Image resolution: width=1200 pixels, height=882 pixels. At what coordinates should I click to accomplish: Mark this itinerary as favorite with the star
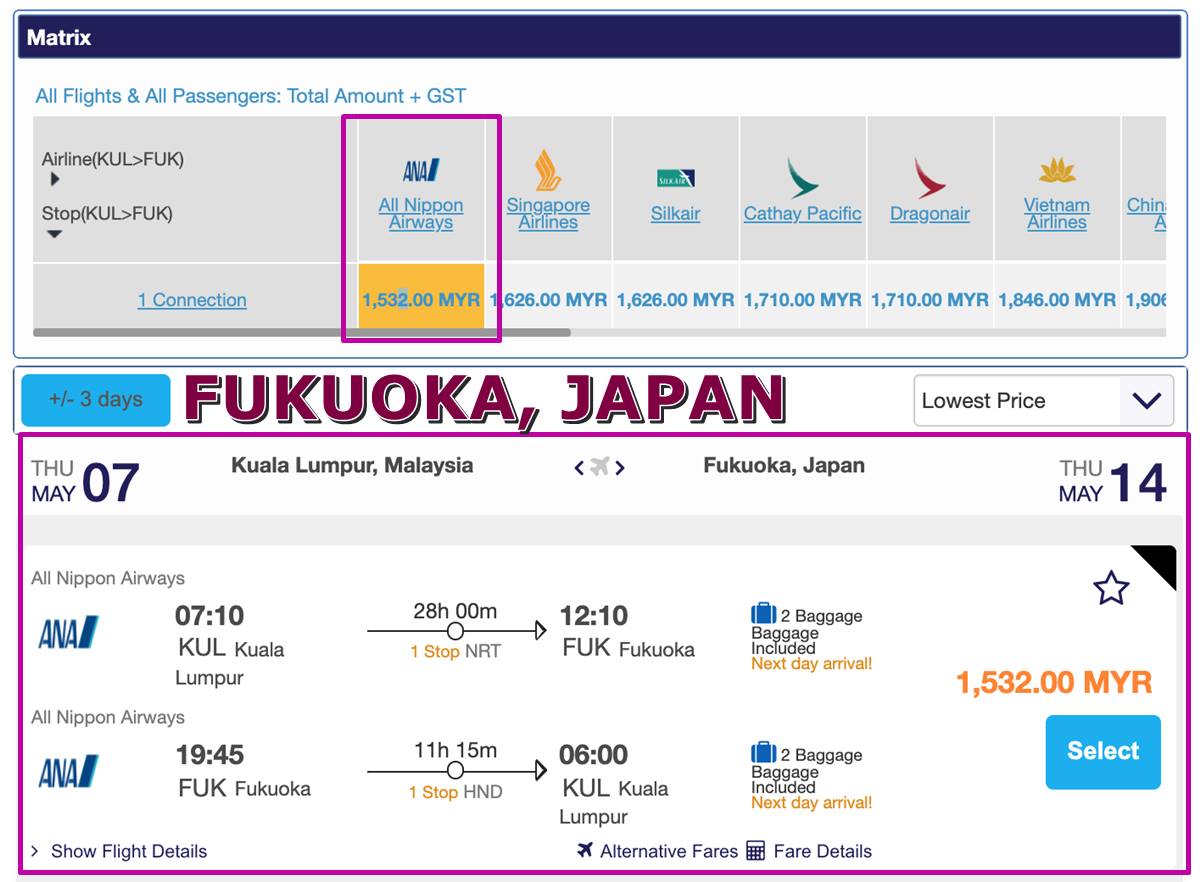point(1111,588)
